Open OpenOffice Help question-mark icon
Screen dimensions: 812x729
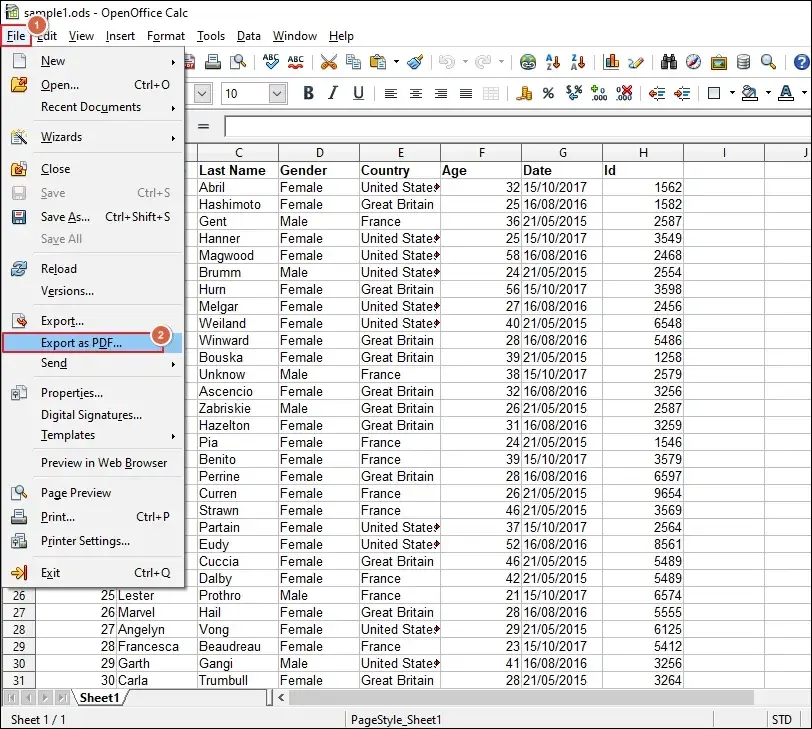(x=802, y=62)
